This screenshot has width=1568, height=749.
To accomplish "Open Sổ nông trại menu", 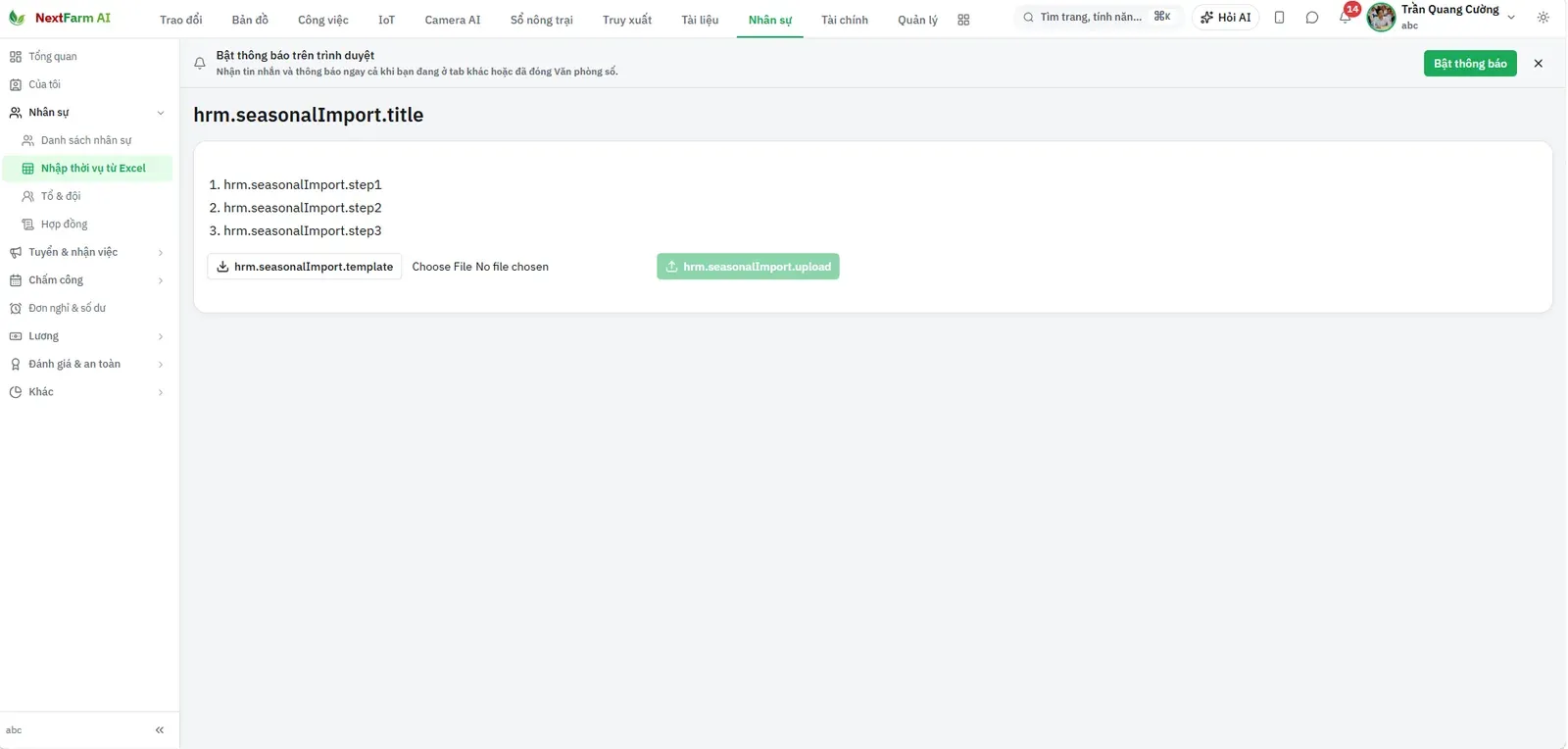I will [x=542, y=20].
